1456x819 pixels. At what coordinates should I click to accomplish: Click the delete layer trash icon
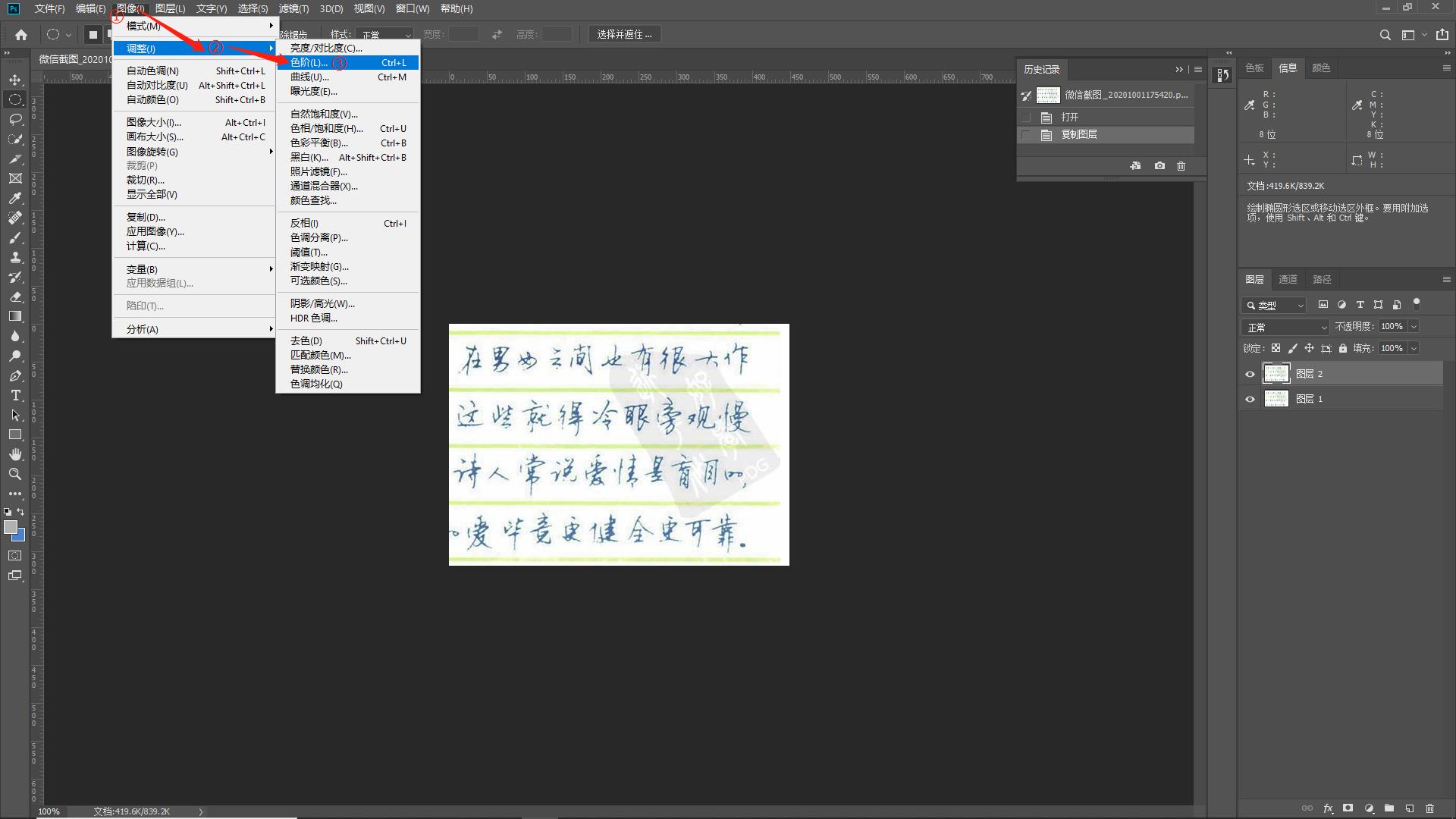(1429, 808)
